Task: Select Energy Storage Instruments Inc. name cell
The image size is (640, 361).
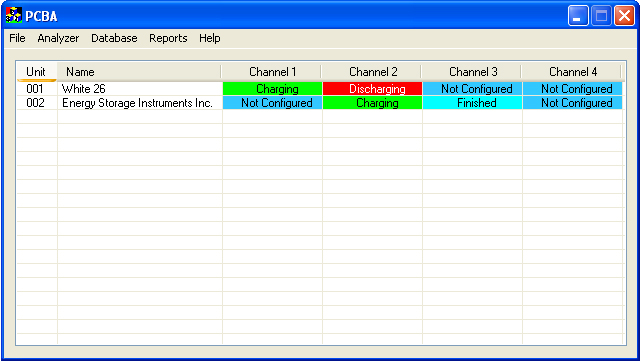Action: pyautogui.click(x=140, y=103)
